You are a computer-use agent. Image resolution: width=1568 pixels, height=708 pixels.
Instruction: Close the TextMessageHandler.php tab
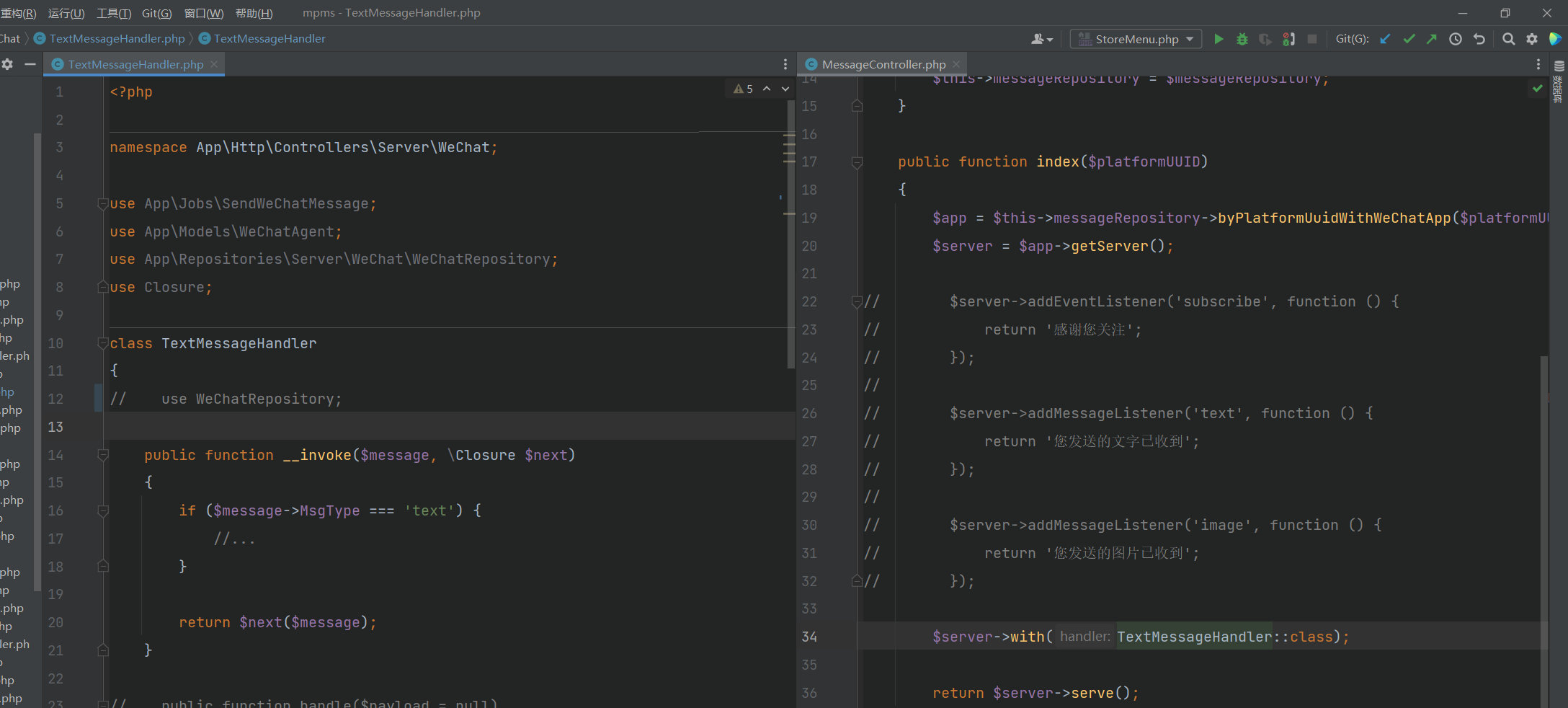(214, 64)
